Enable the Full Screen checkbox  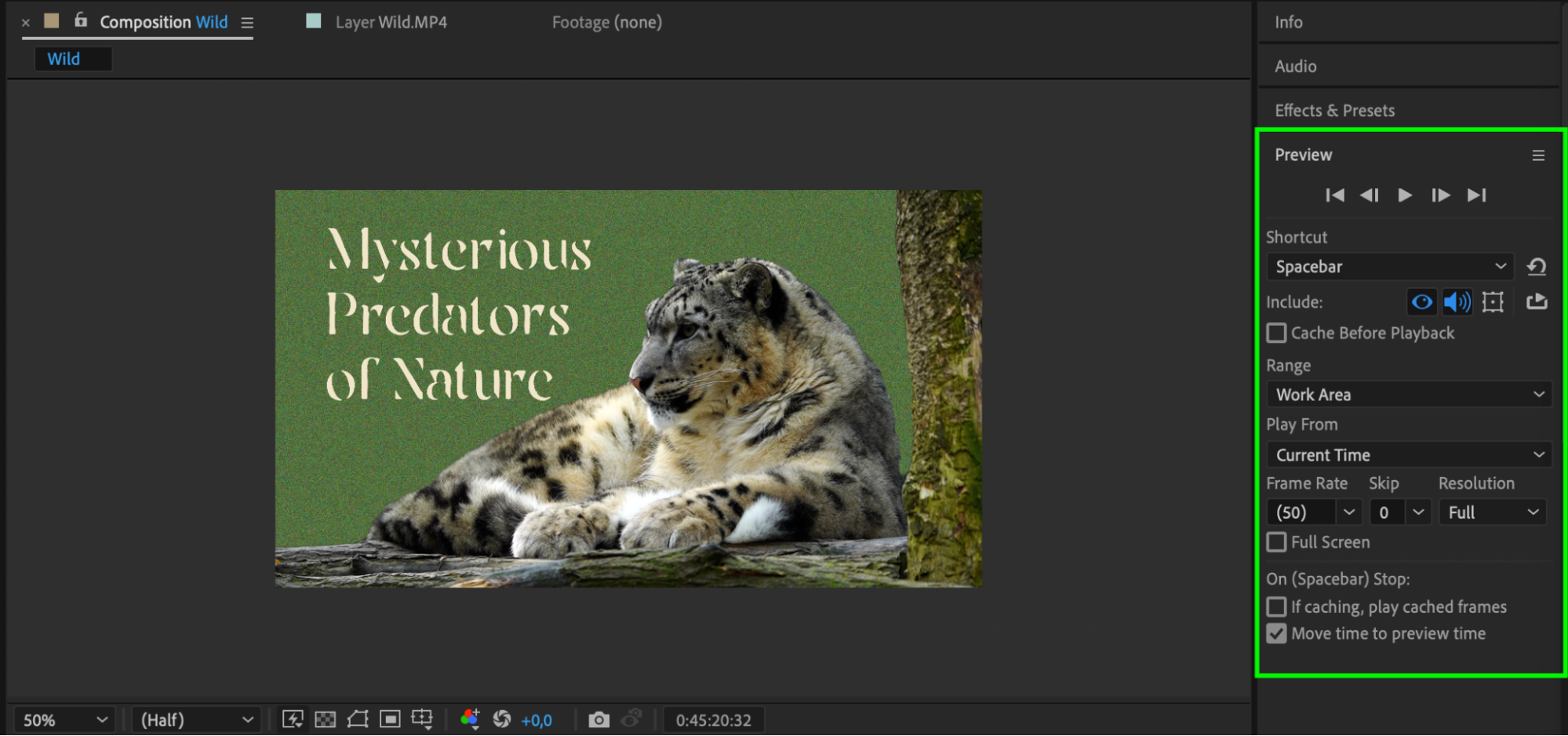coord(1277,542)
